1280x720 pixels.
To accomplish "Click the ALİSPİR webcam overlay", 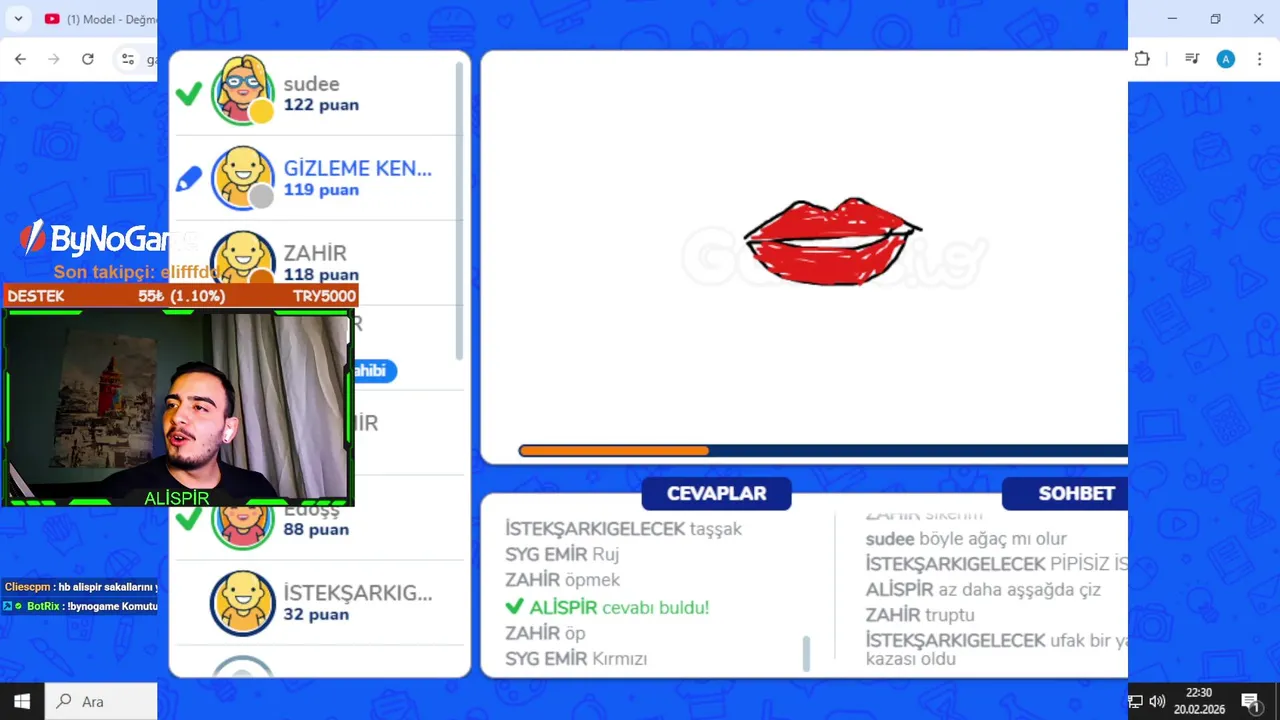I will [x=179, y=408].
